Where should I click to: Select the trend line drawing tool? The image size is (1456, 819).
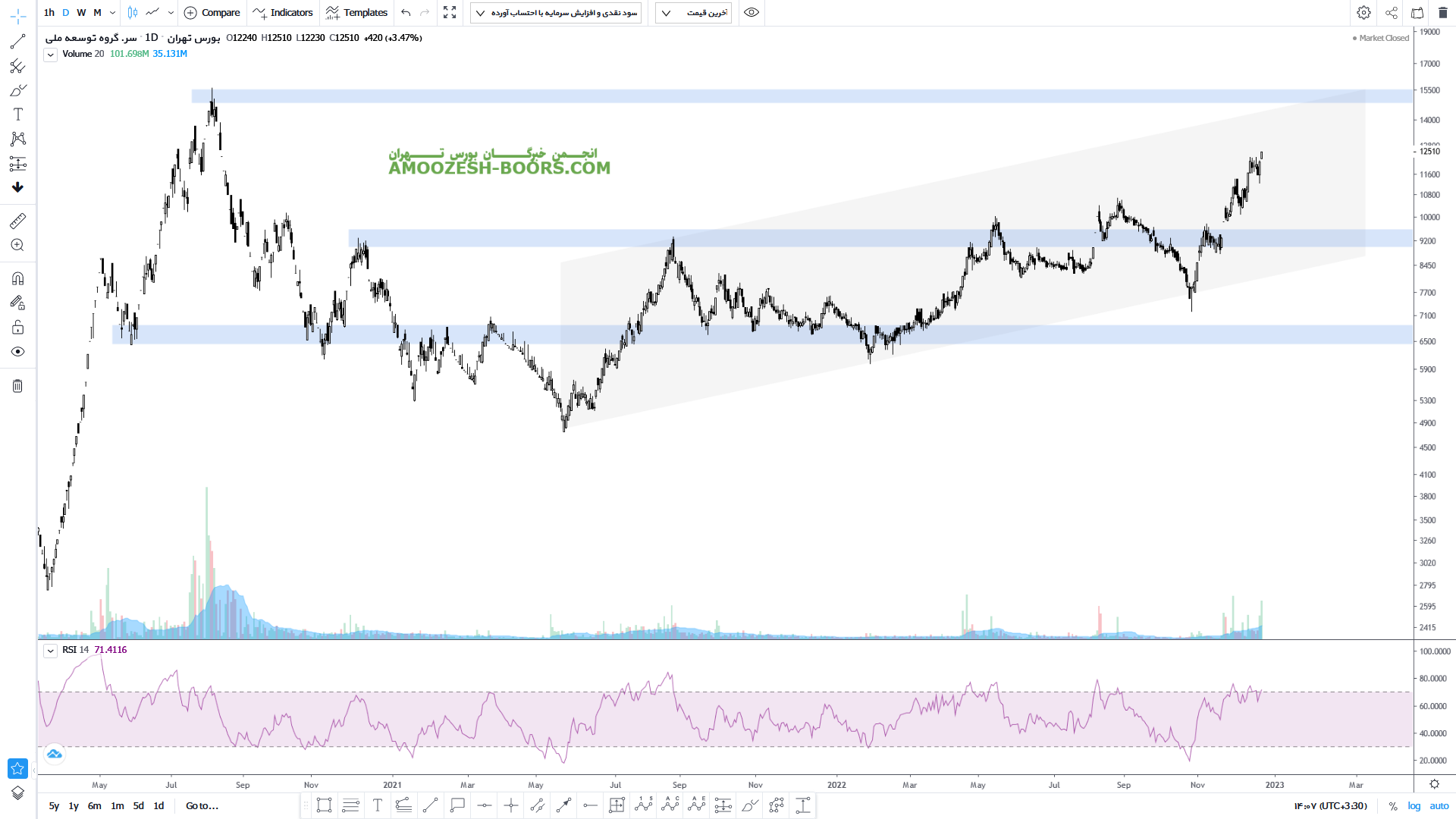click(x=17, y=42)
